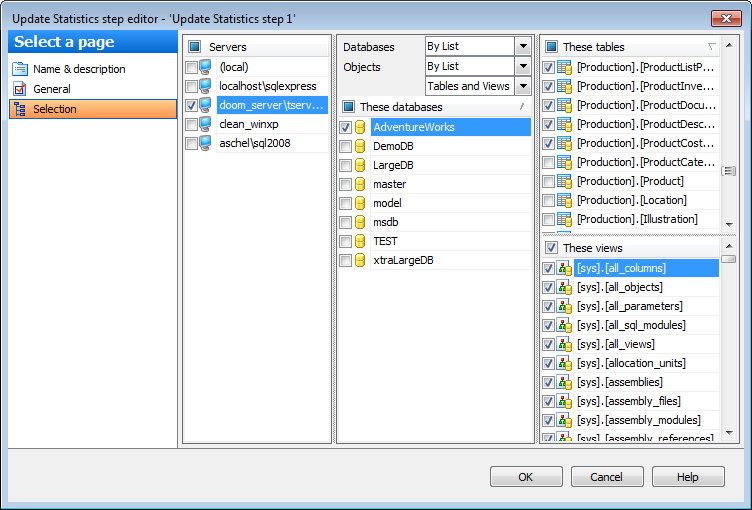The image size is (752, 510).
Task: Toggle the These tables header checkbox
Action: 551,47
